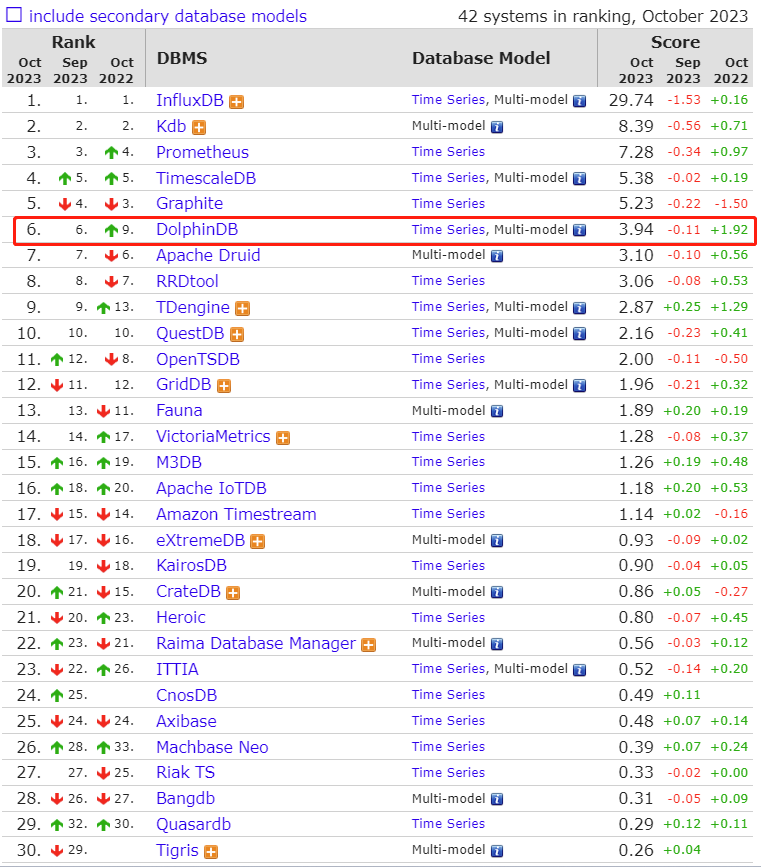This screenshot has height=867, width=761.
Task: Open the Apache IoTDB link
Action: point(211,488)
